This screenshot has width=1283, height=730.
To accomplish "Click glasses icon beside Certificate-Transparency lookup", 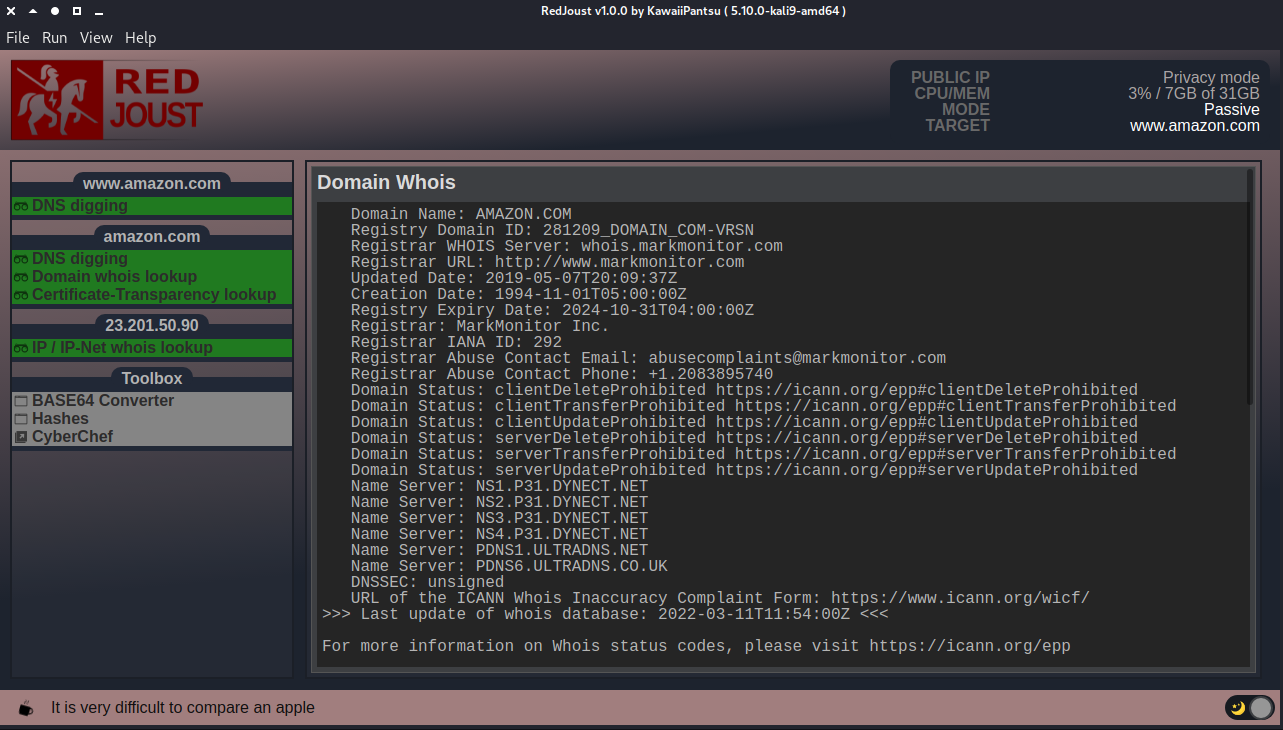I will click(20, 295).
